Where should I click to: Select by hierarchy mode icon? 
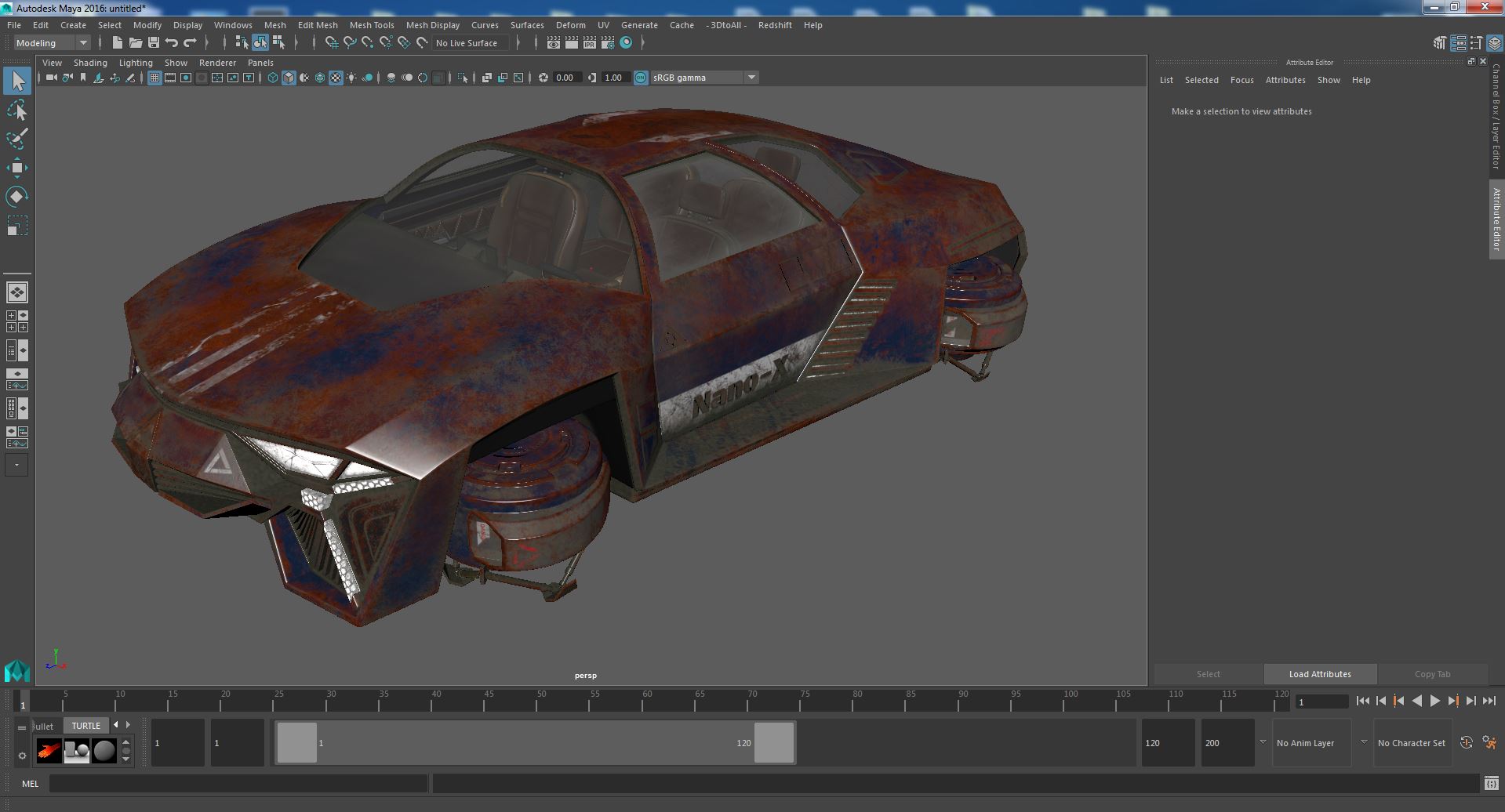[242, 43]
